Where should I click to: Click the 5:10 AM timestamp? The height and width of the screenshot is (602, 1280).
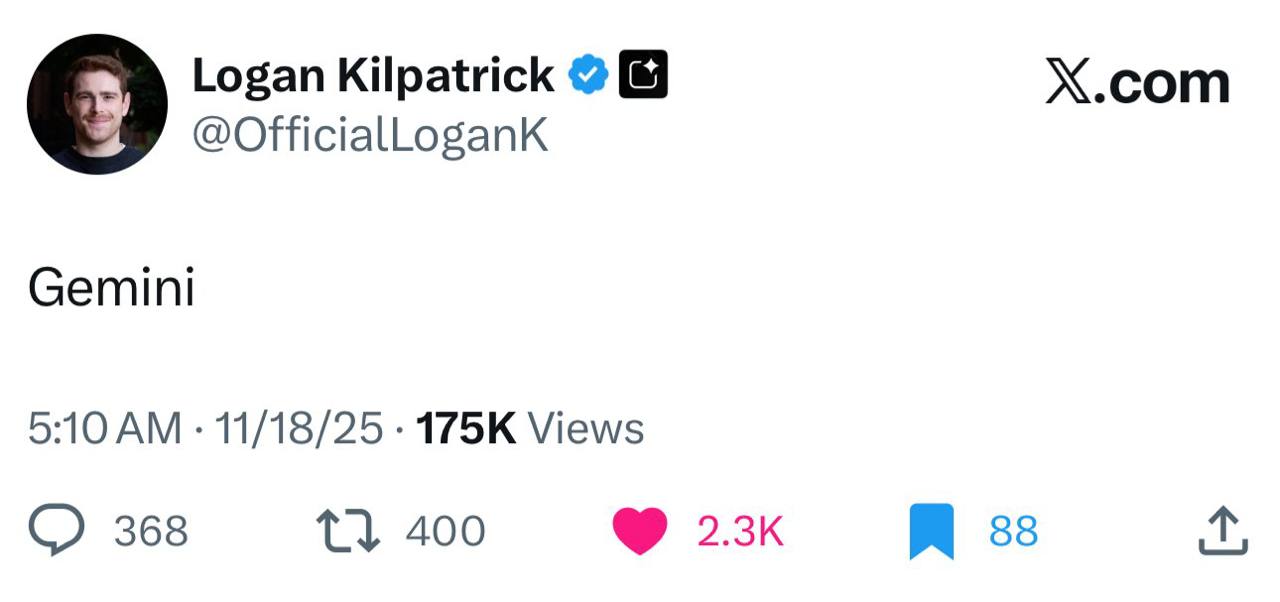click(105, 429)
